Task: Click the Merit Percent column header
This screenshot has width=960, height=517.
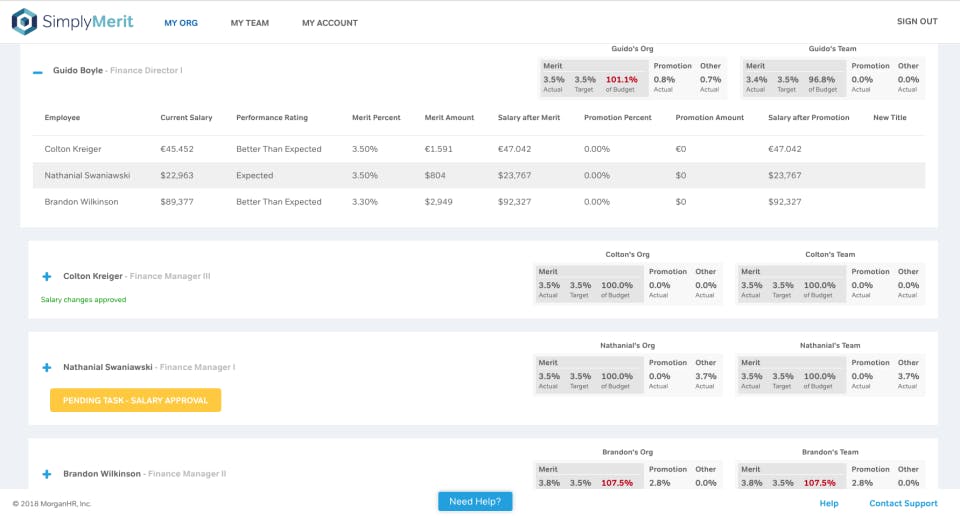Action: click(x=376, y=118)
